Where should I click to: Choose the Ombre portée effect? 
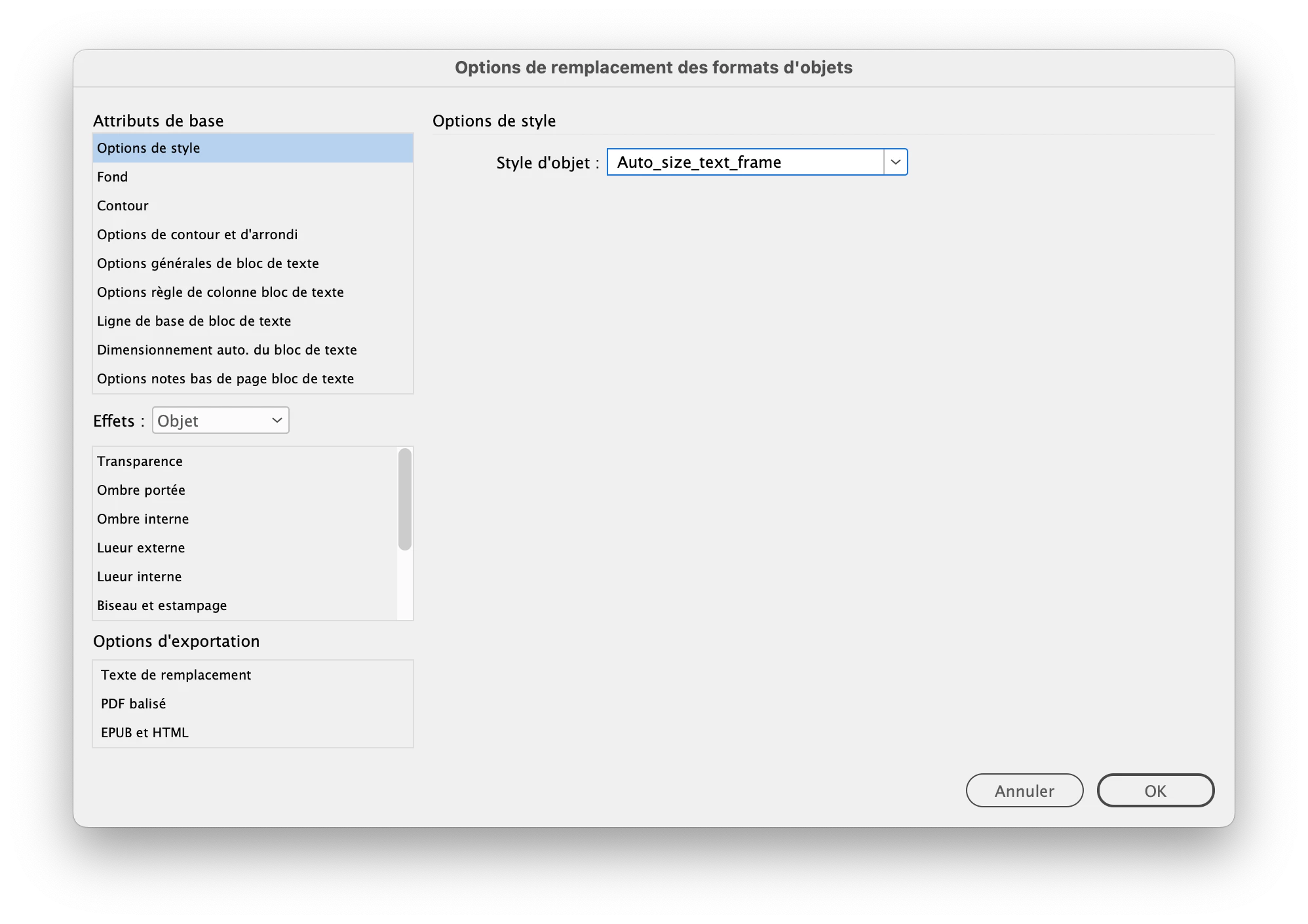click(x=141, y=490)
